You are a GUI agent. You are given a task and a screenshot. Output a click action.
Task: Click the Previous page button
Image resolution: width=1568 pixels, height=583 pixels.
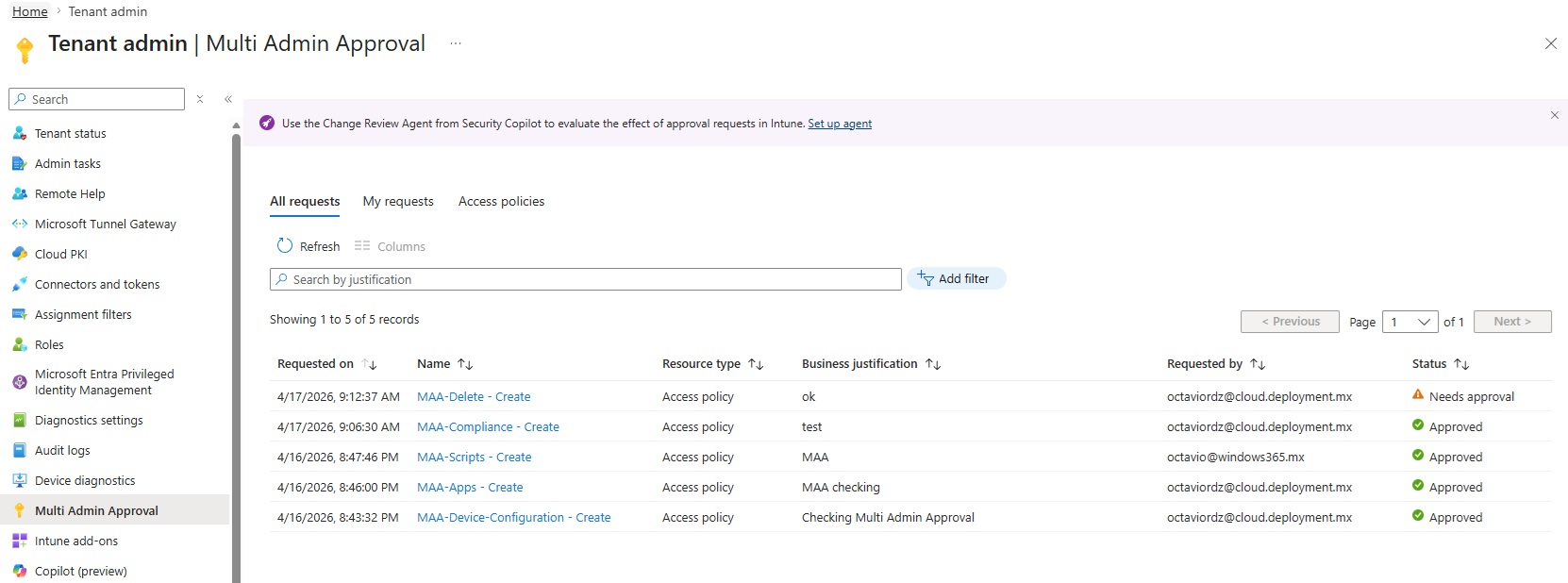point(1290,322)
